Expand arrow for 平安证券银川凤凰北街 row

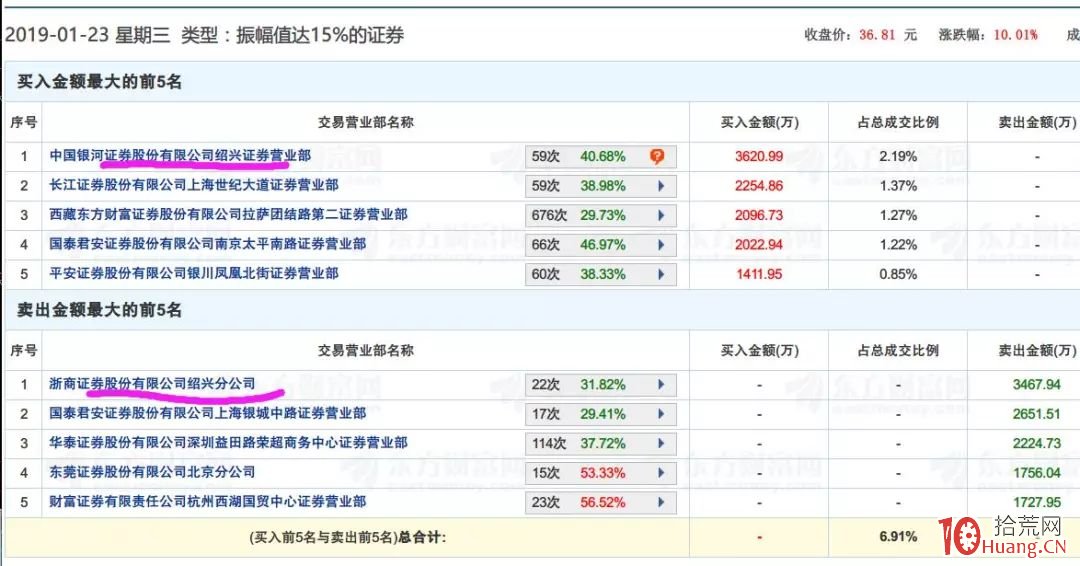coord(661,274)
